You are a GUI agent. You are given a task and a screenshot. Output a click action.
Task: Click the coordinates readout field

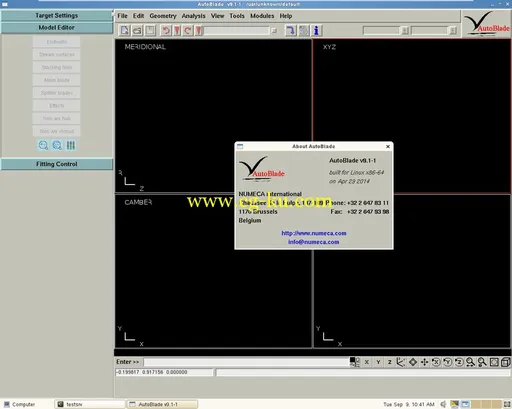pyautogui.click(x=164, y=372)
